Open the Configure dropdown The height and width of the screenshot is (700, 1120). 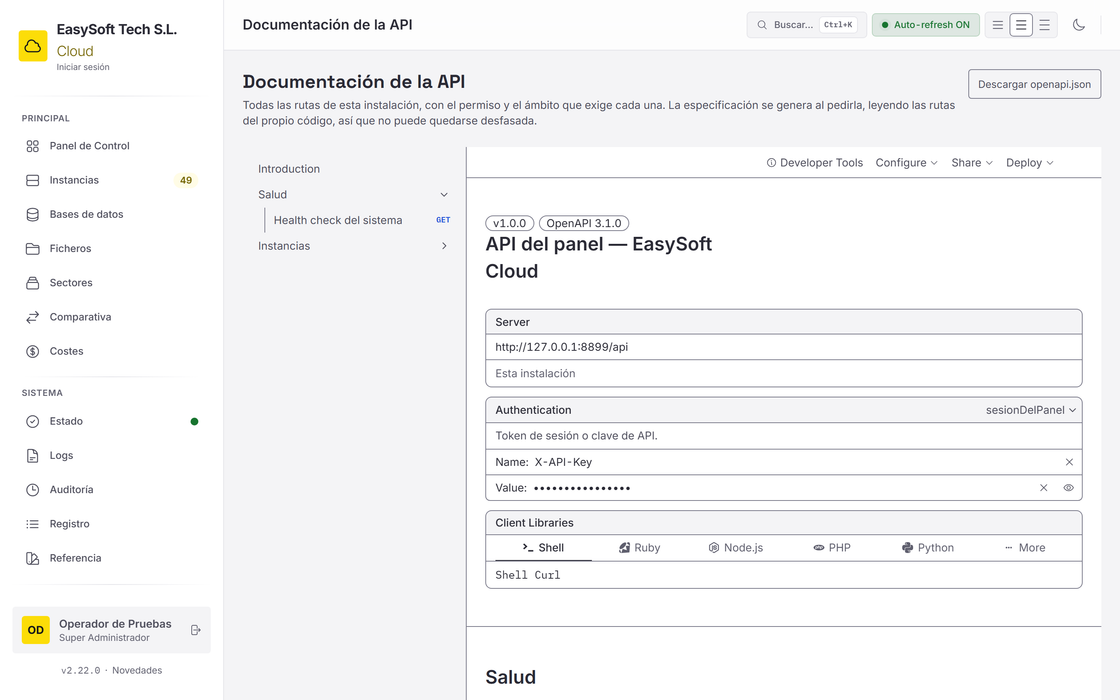906,163
